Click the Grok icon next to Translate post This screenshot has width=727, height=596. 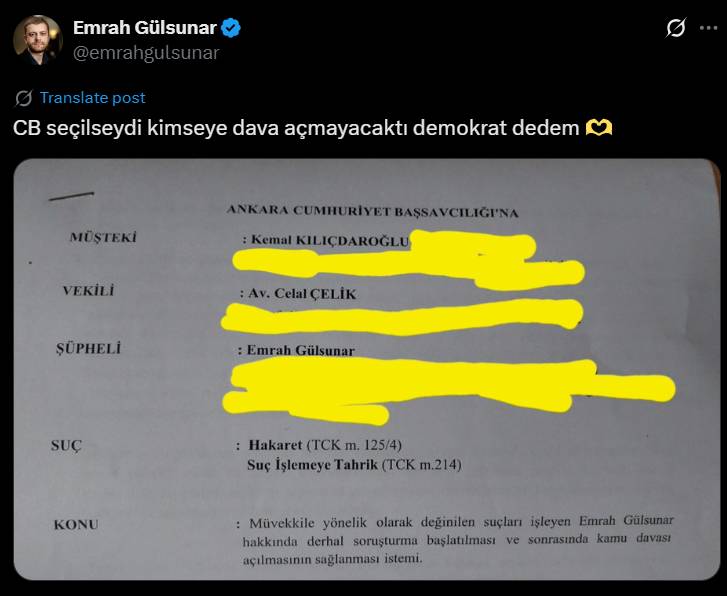24,98
